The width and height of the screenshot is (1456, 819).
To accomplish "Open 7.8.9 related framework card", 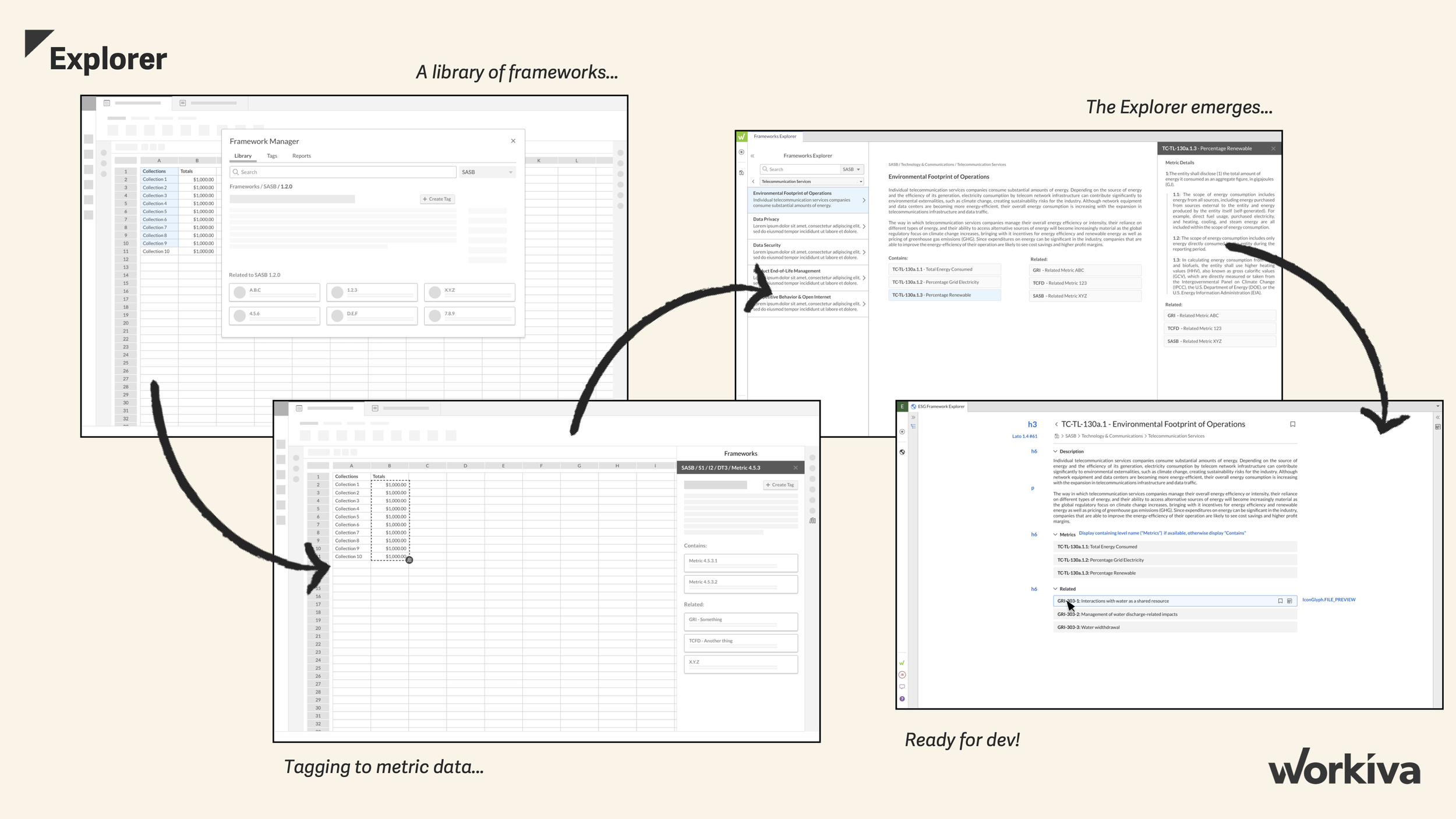I will [469, 315].
